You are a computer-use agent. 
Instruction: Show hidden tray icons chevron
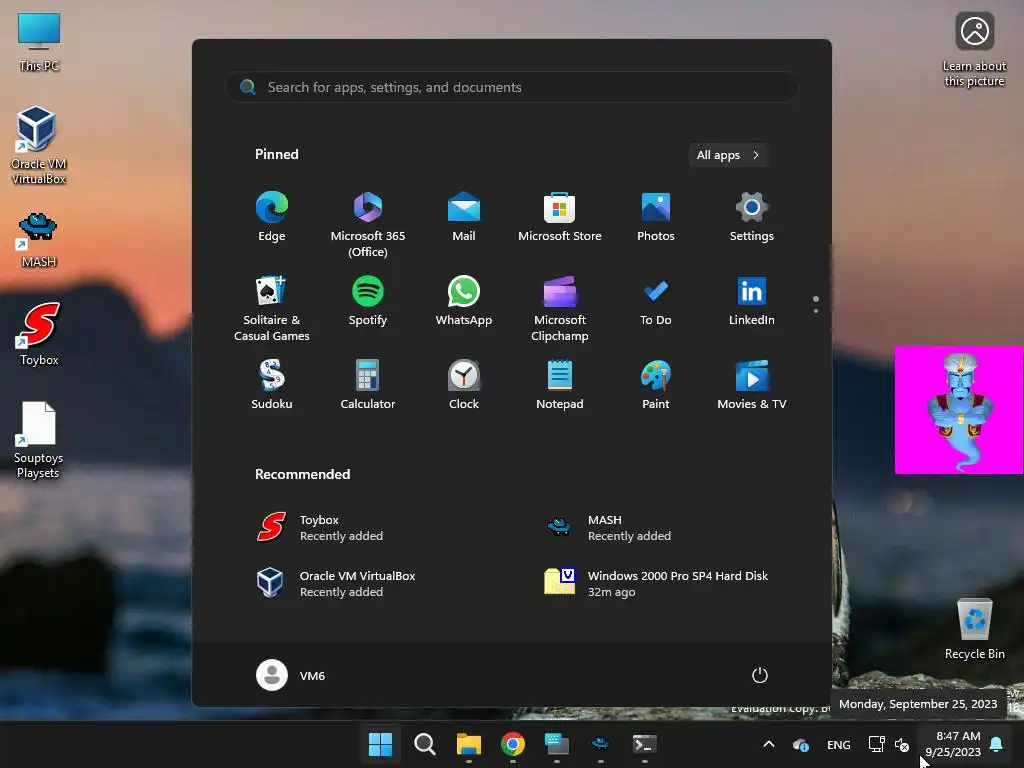(x=769, y=744)
